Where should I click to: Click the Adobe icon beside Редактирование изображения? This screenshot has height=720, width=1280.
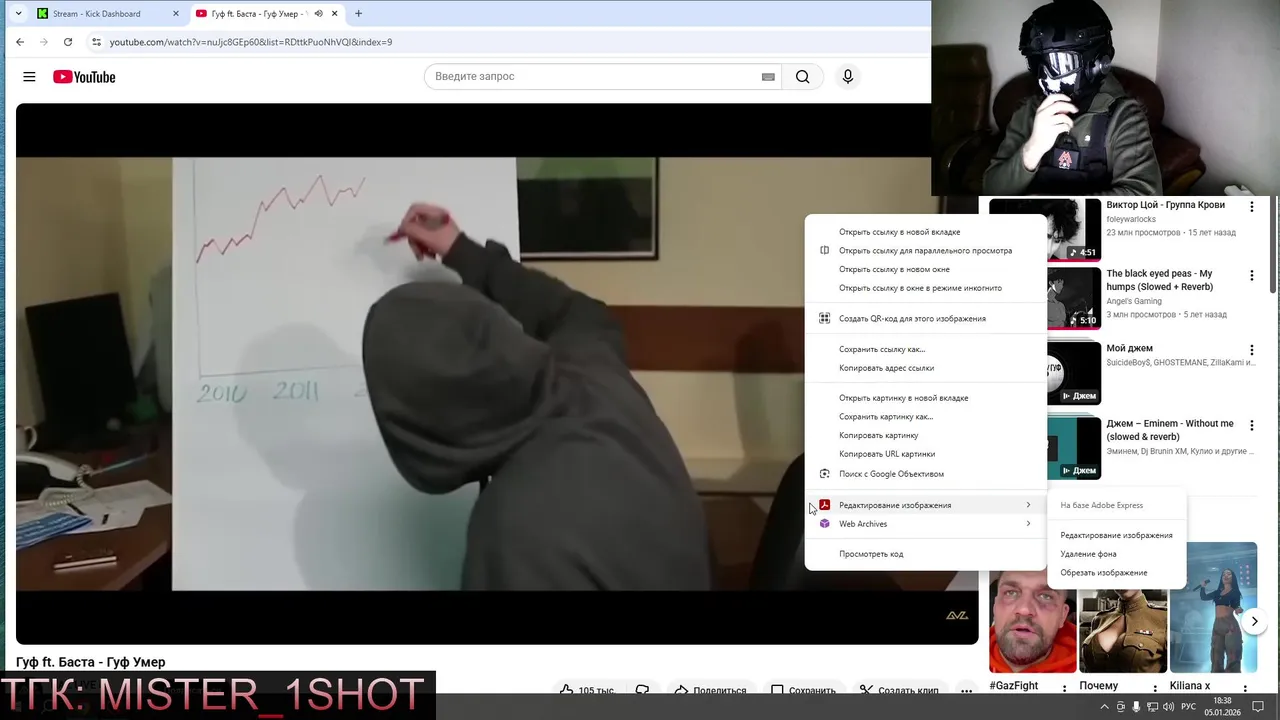click(825, 505)
